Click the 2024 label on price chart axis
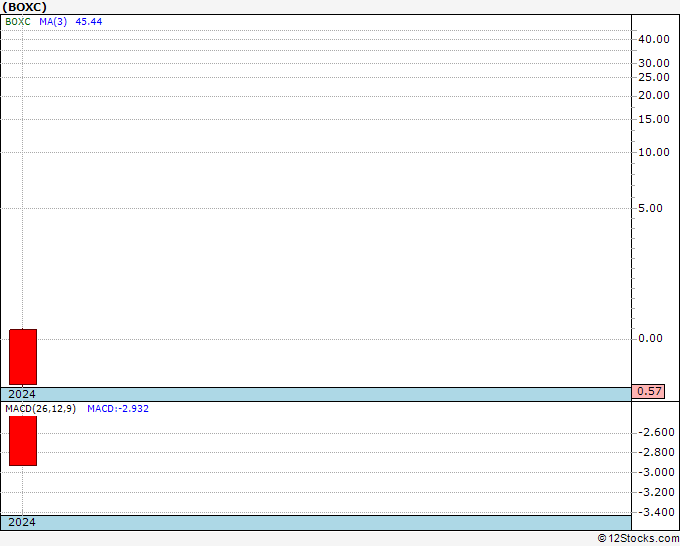The image size is (680, 546). tap(22, 394)
